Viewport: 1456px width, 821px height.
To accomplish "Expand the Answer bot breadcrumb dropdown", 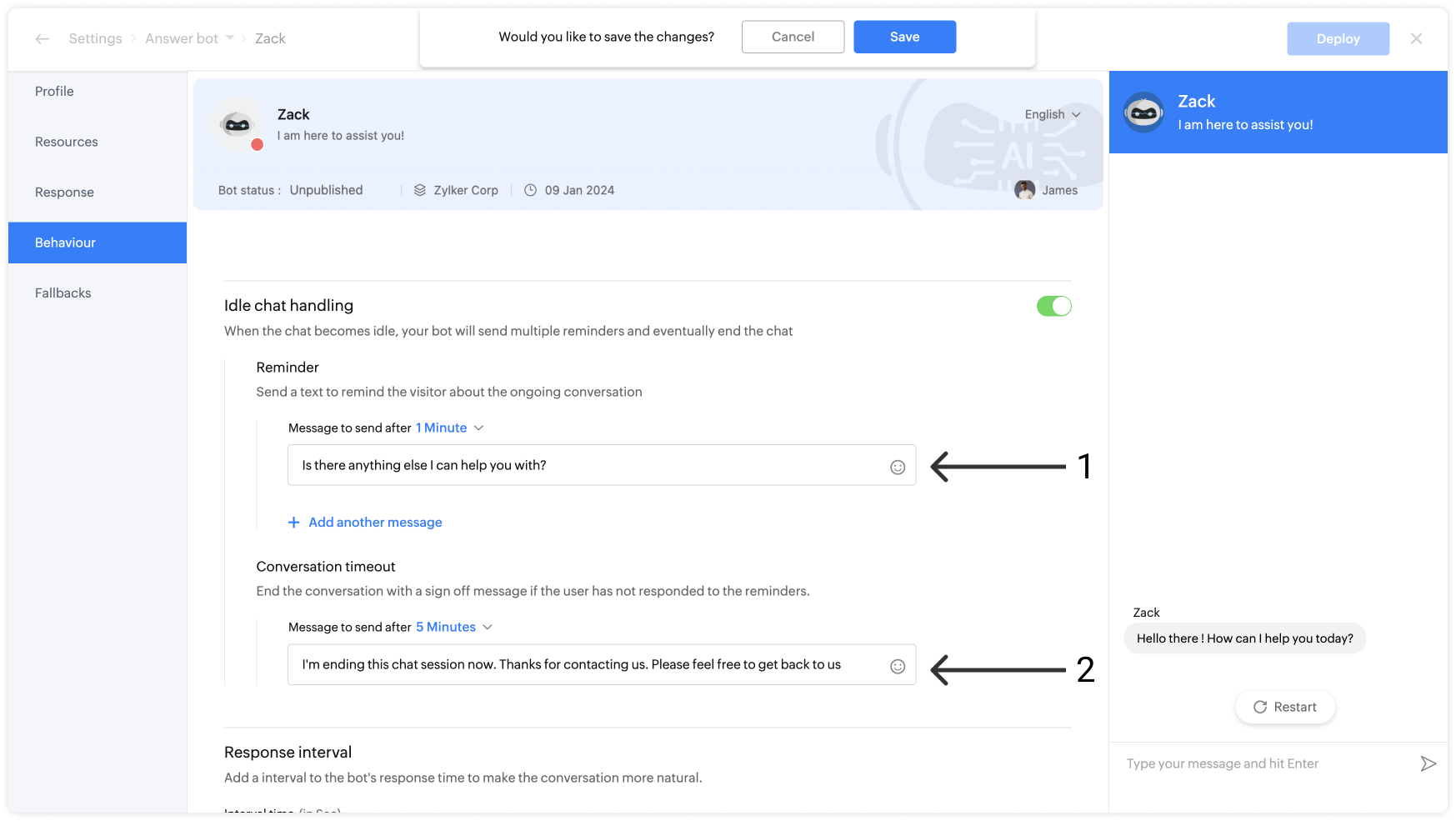I will (x=229, y=38).
